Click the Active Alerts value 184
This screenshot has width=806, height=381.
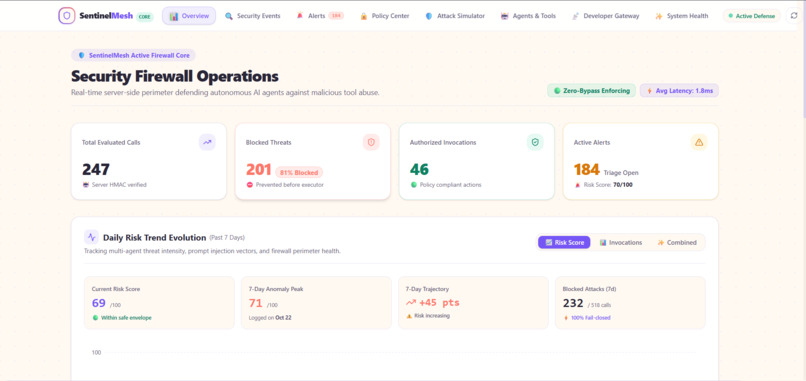click(x=587, y=169)
